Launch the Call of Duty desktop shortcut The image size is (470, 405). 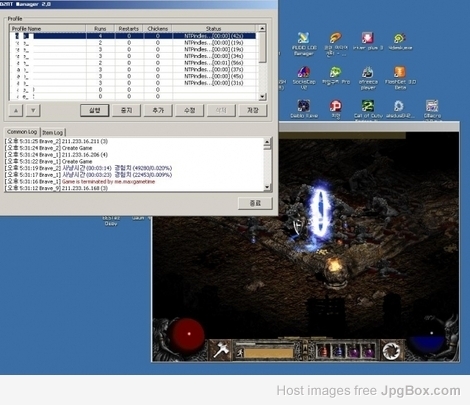point(368,109)
